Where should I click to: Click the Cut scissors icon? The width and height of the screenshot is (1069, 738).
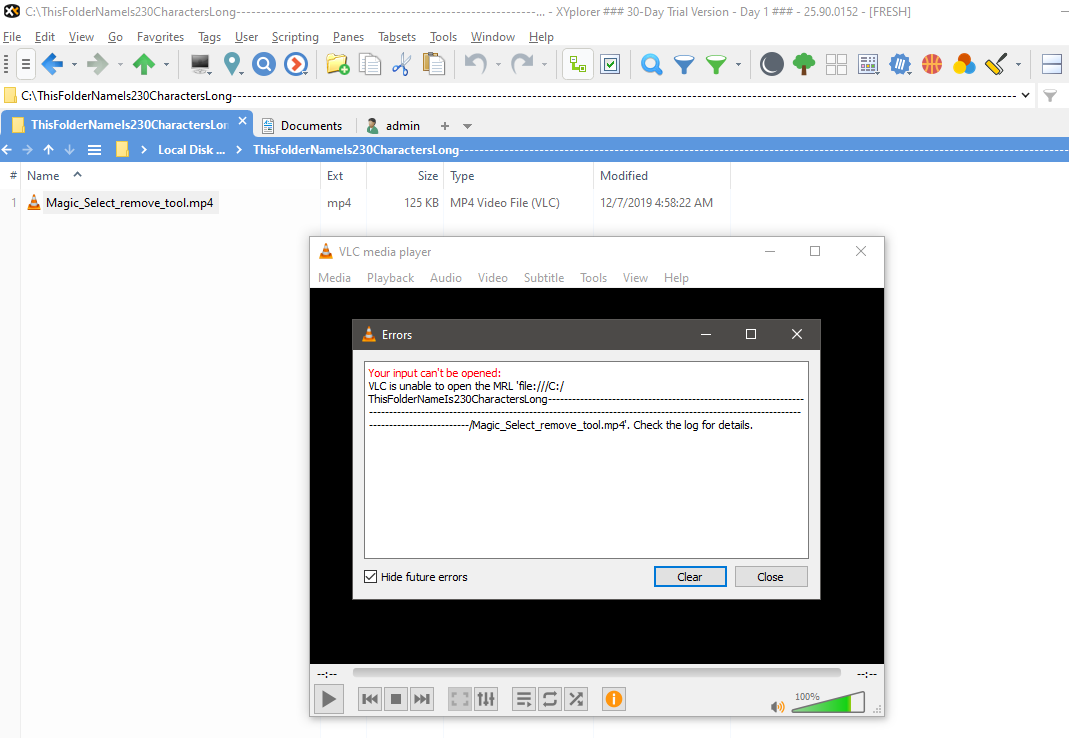[402, 65]
